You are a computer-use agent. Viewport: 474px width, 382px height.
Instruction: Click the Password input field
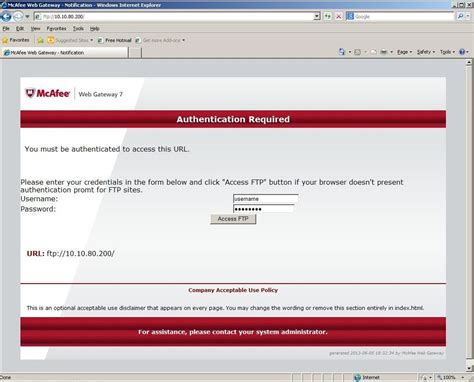(263, 209)
